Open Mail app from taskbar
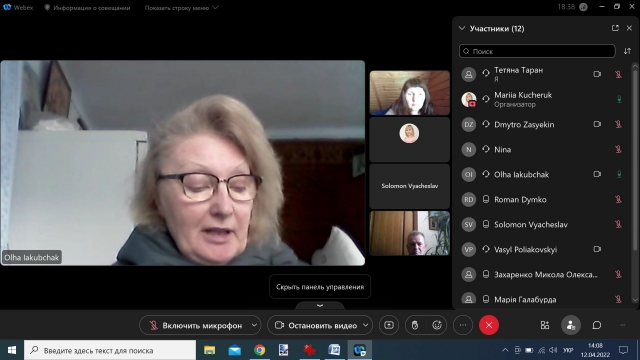640x360 pixels. click(234, 350)
